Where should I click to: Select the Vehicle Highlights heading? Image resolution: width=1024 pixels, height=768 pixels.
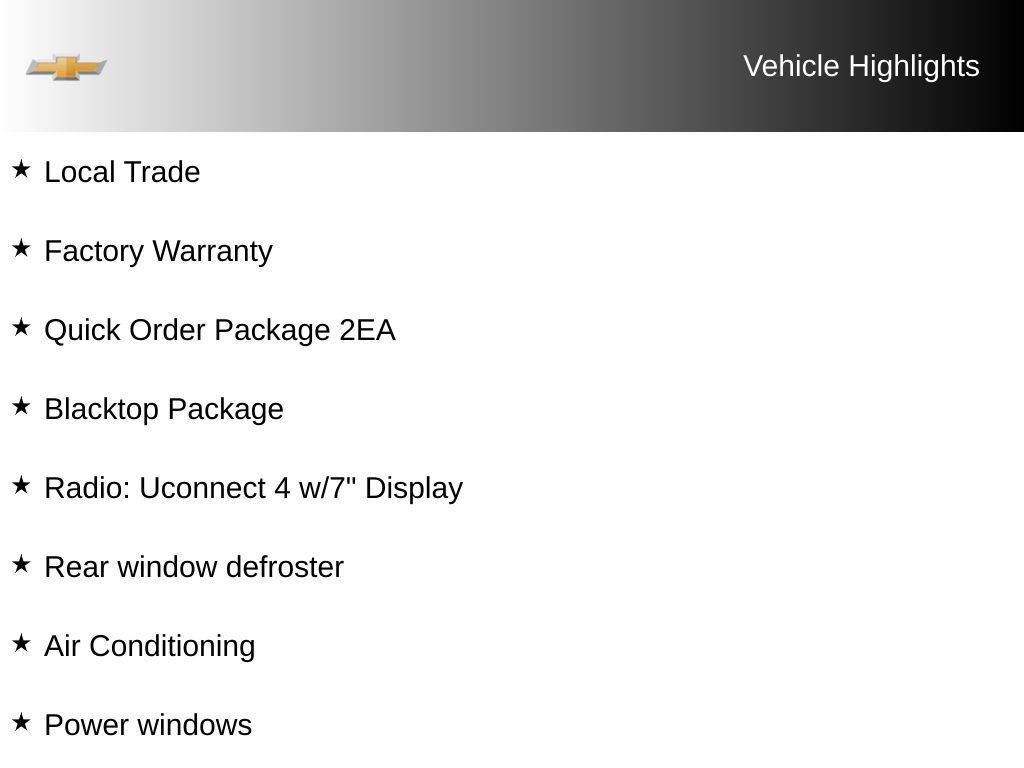click(861, 67)
